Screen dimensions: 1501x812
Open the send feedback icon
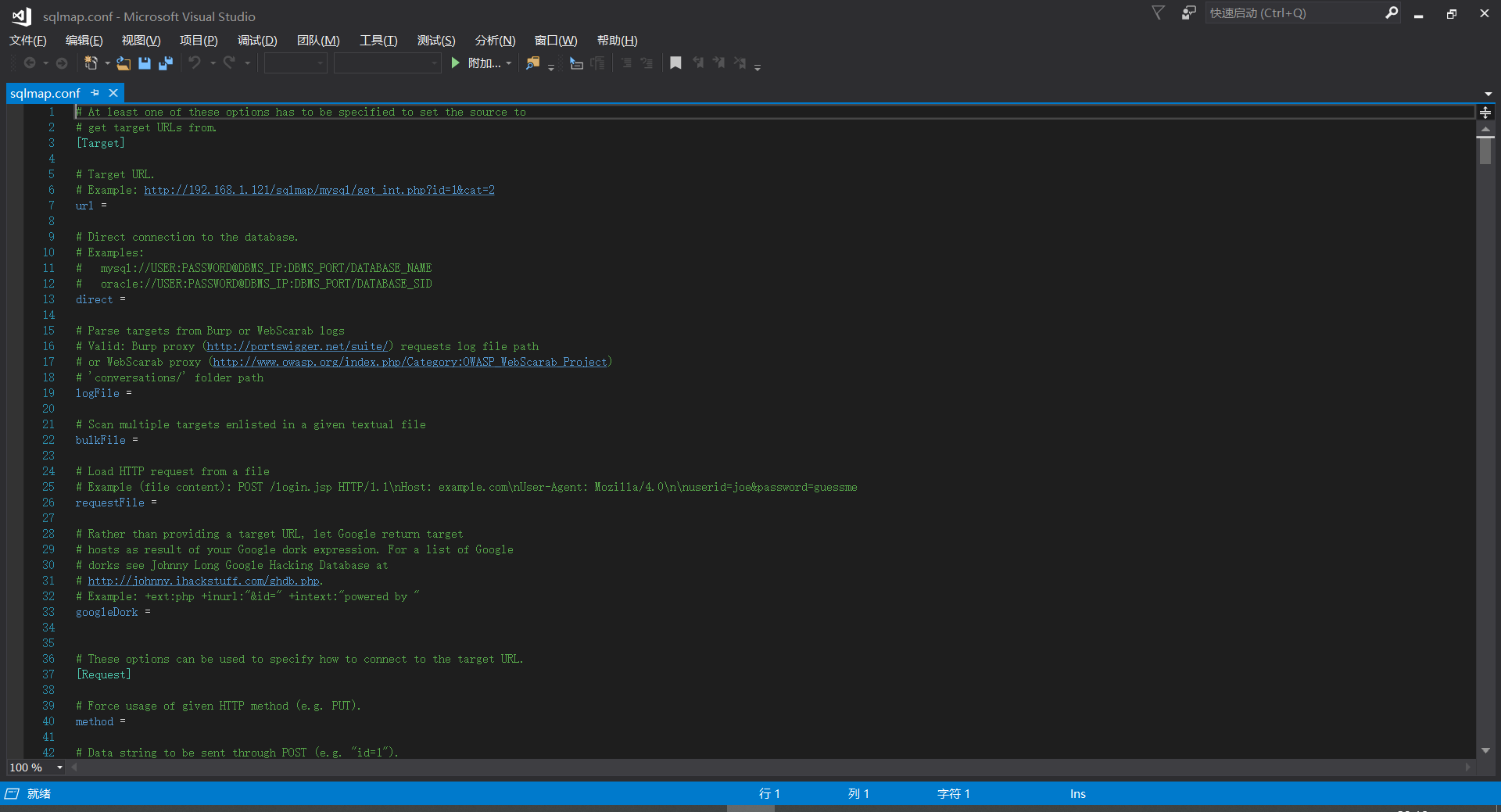(x=1188, y=13)
